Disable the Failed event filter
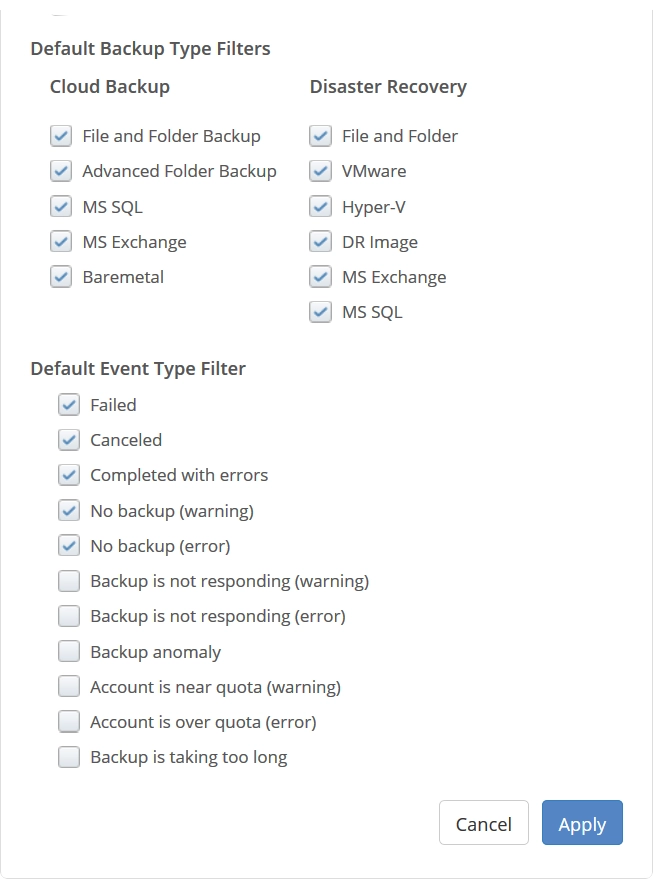 [69, 404]
